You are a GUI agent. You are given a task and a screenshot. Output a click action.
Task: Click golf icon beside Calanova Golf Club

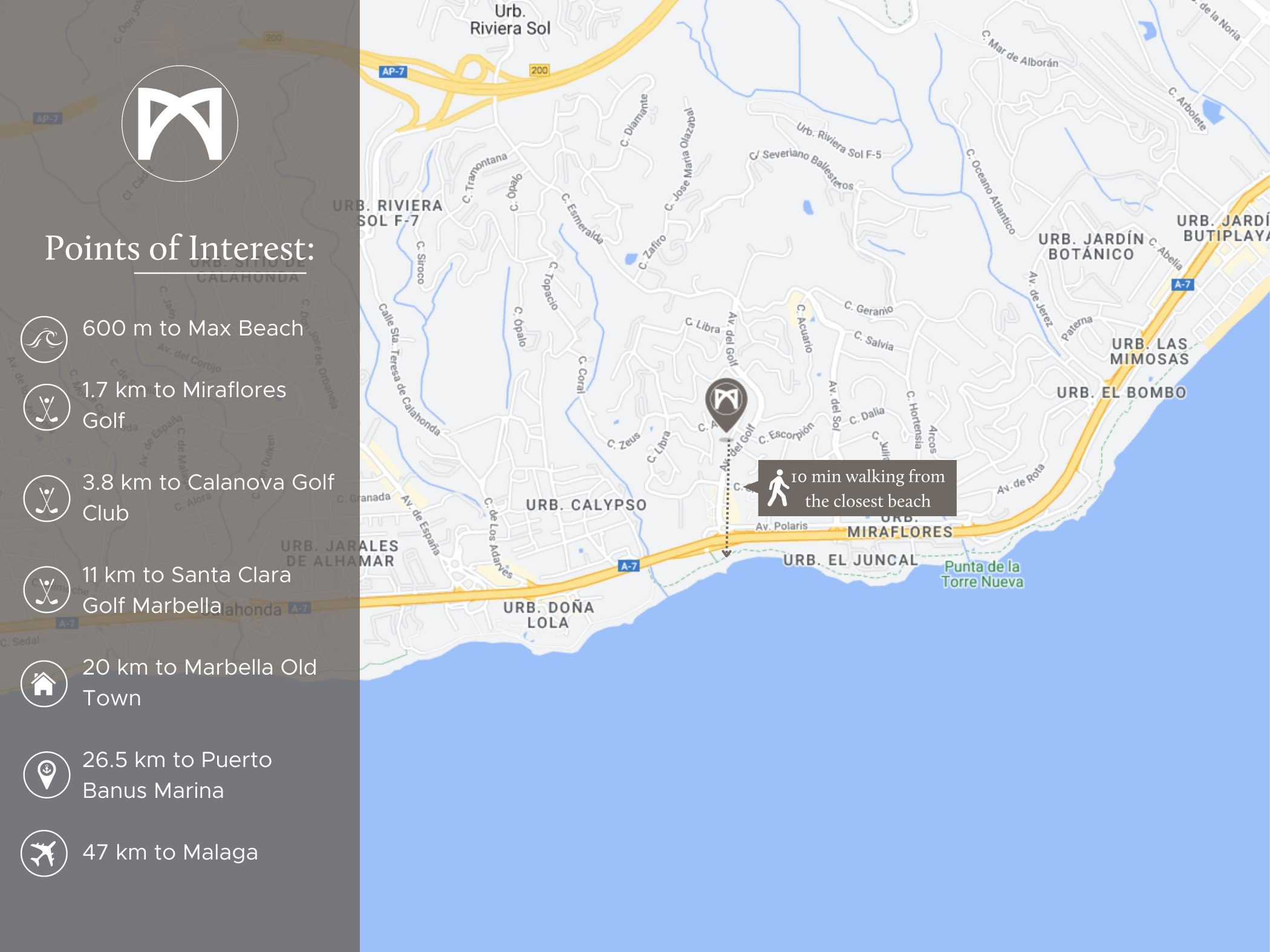point(47,499)
